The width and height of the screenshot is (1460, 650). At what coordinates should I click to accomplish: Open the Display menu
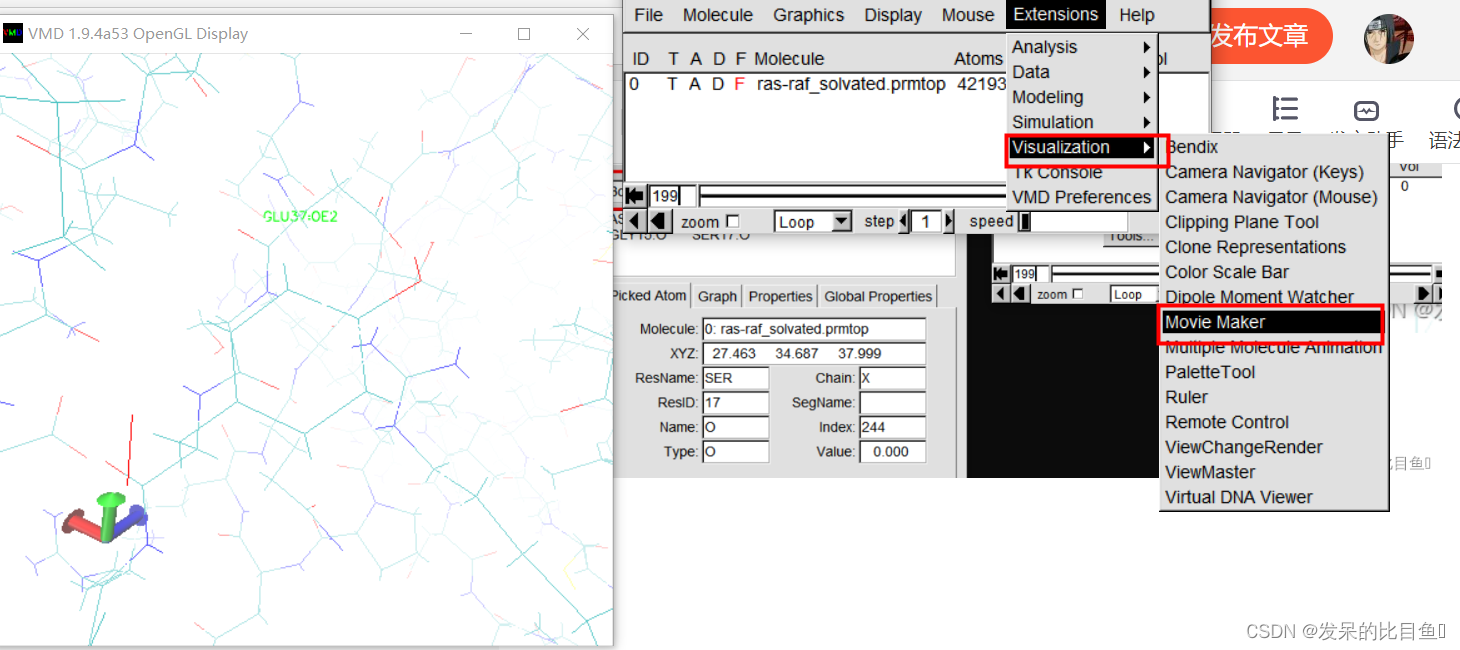point(893,15)
